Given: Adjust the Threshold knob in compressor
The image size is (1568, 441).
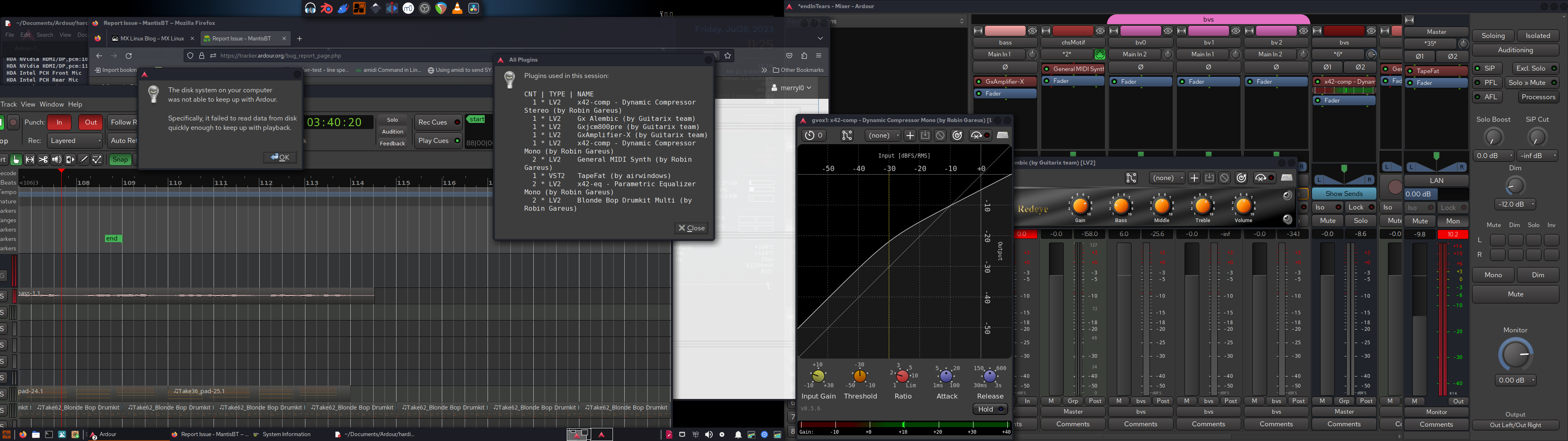Looking at the screenshot, I should click(x=860, y=377).
